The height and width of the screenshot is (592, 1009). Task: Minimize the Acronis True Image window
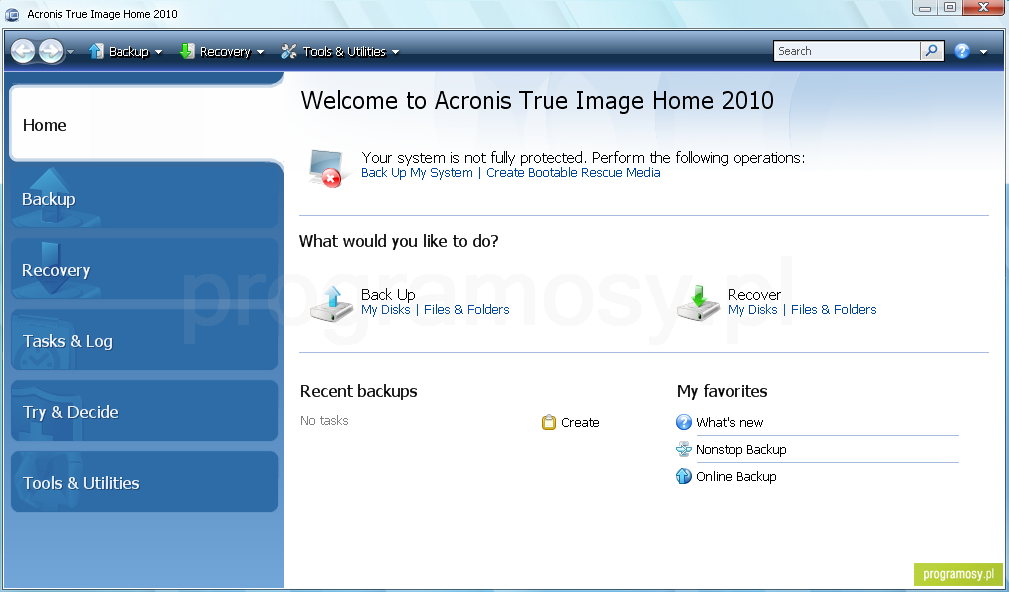click(x=925, y=8)
